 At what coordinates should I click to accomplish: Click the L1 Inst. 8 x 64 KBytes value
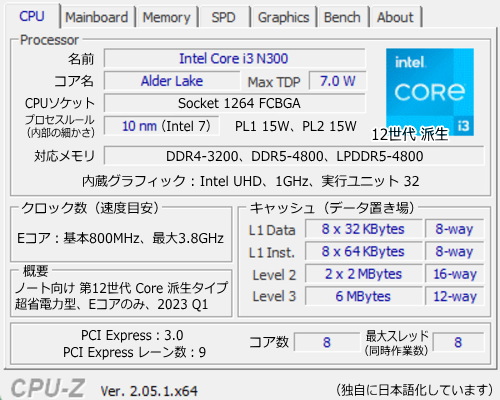(363, 252)
